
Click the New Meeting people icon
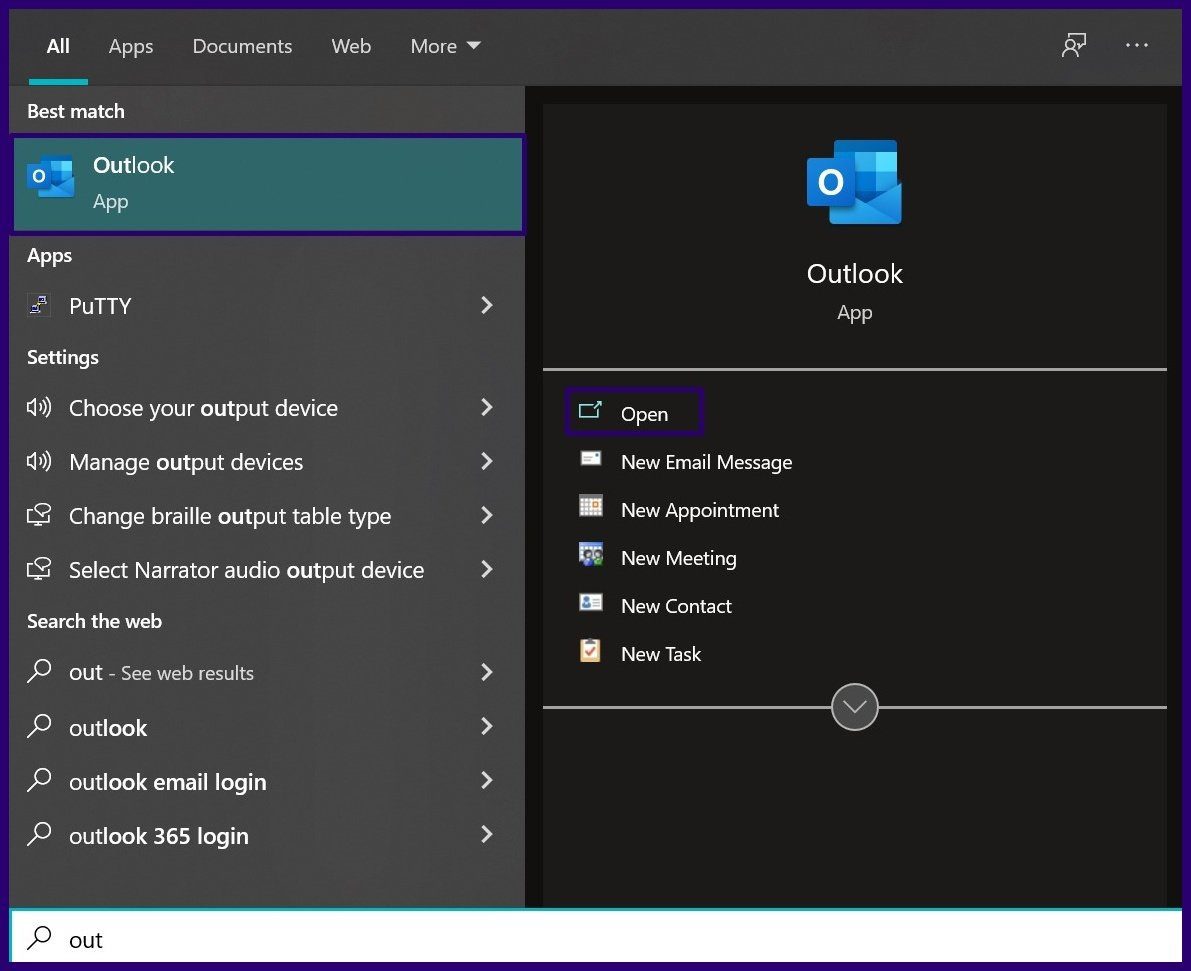coord(590,555)
